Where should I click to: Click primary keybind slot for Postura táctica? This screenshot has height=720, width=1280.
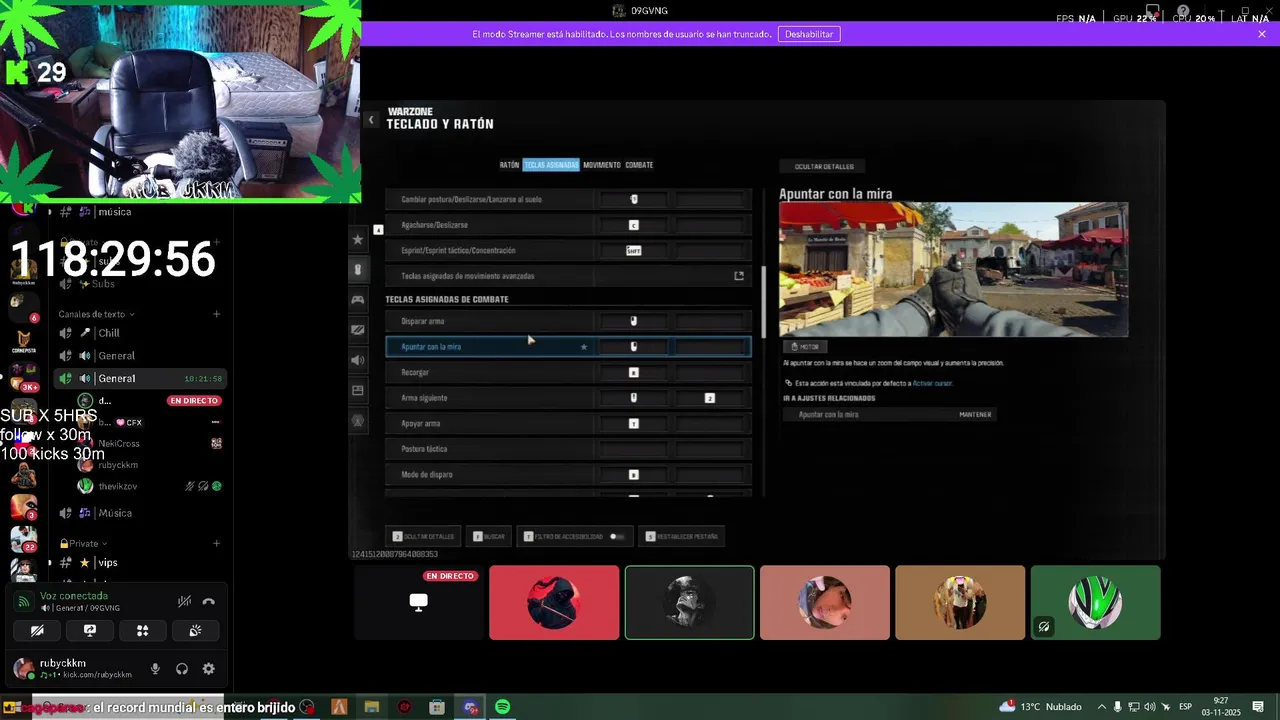(x=633, y=449)
